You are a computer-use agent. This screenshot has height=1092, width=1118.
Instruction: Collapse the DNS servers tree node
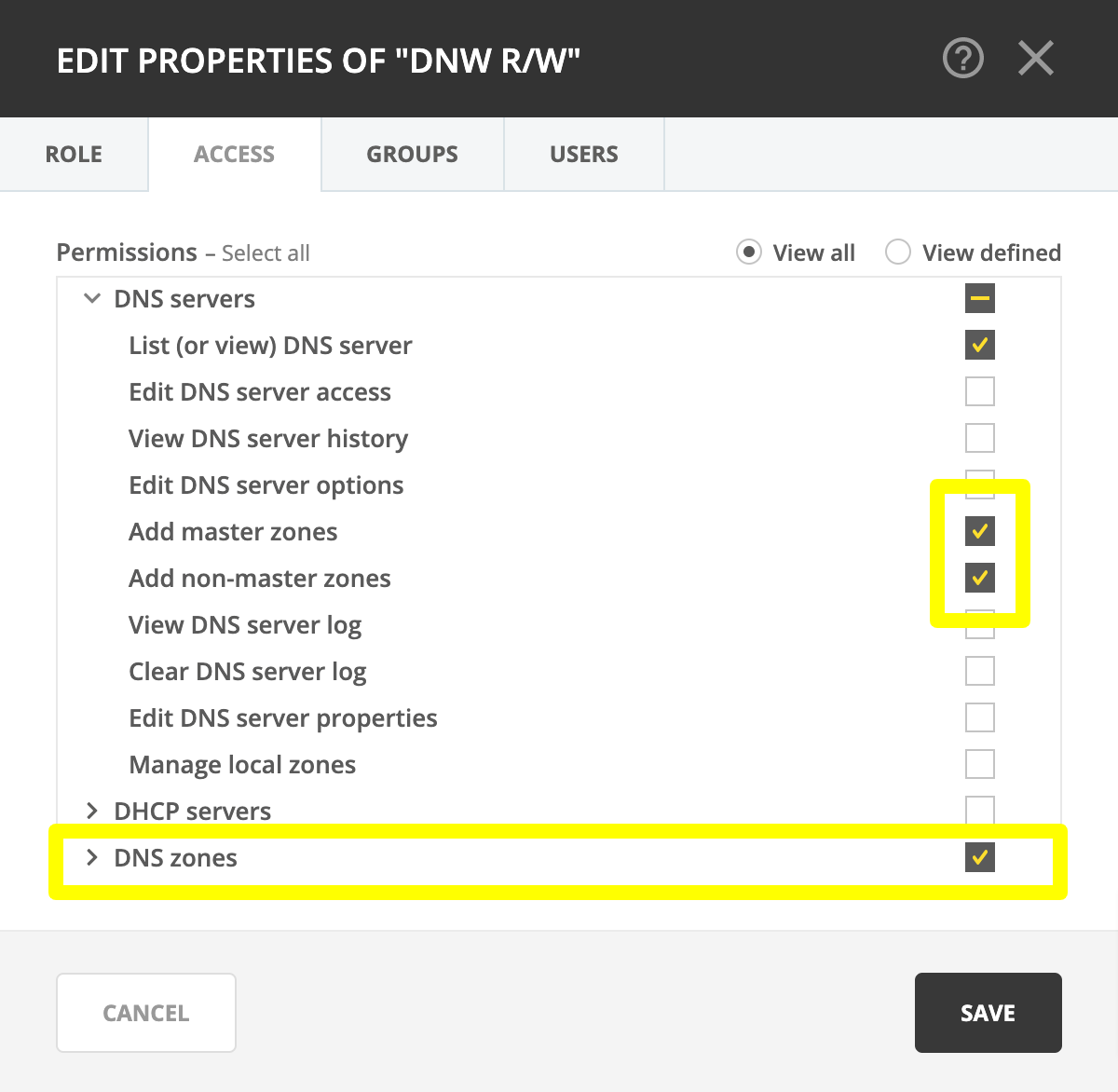[92, 299]
